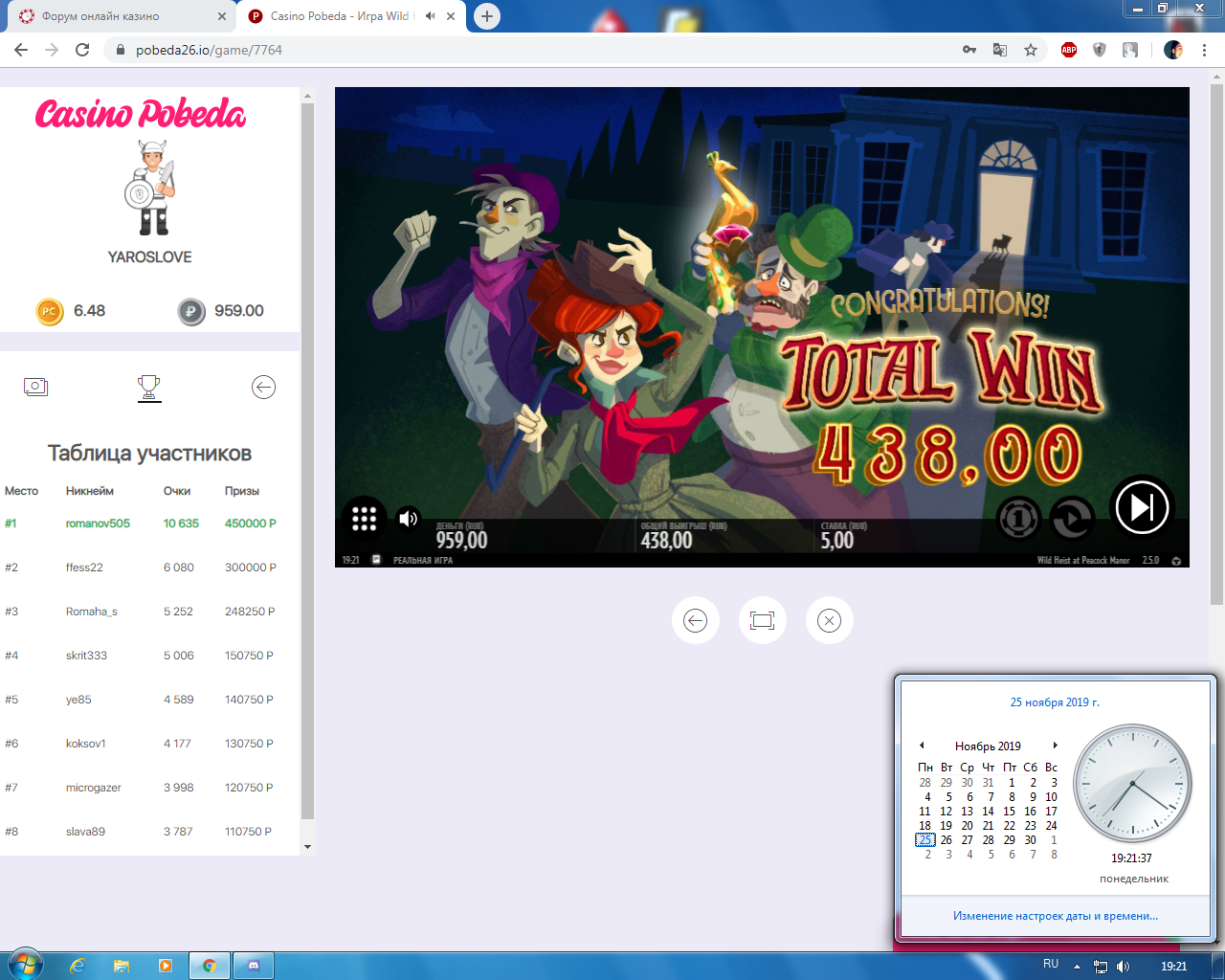Select the romanov505 row in the leaderboard
Viewport: 1225px width, 980px height.
pos(150,523)
